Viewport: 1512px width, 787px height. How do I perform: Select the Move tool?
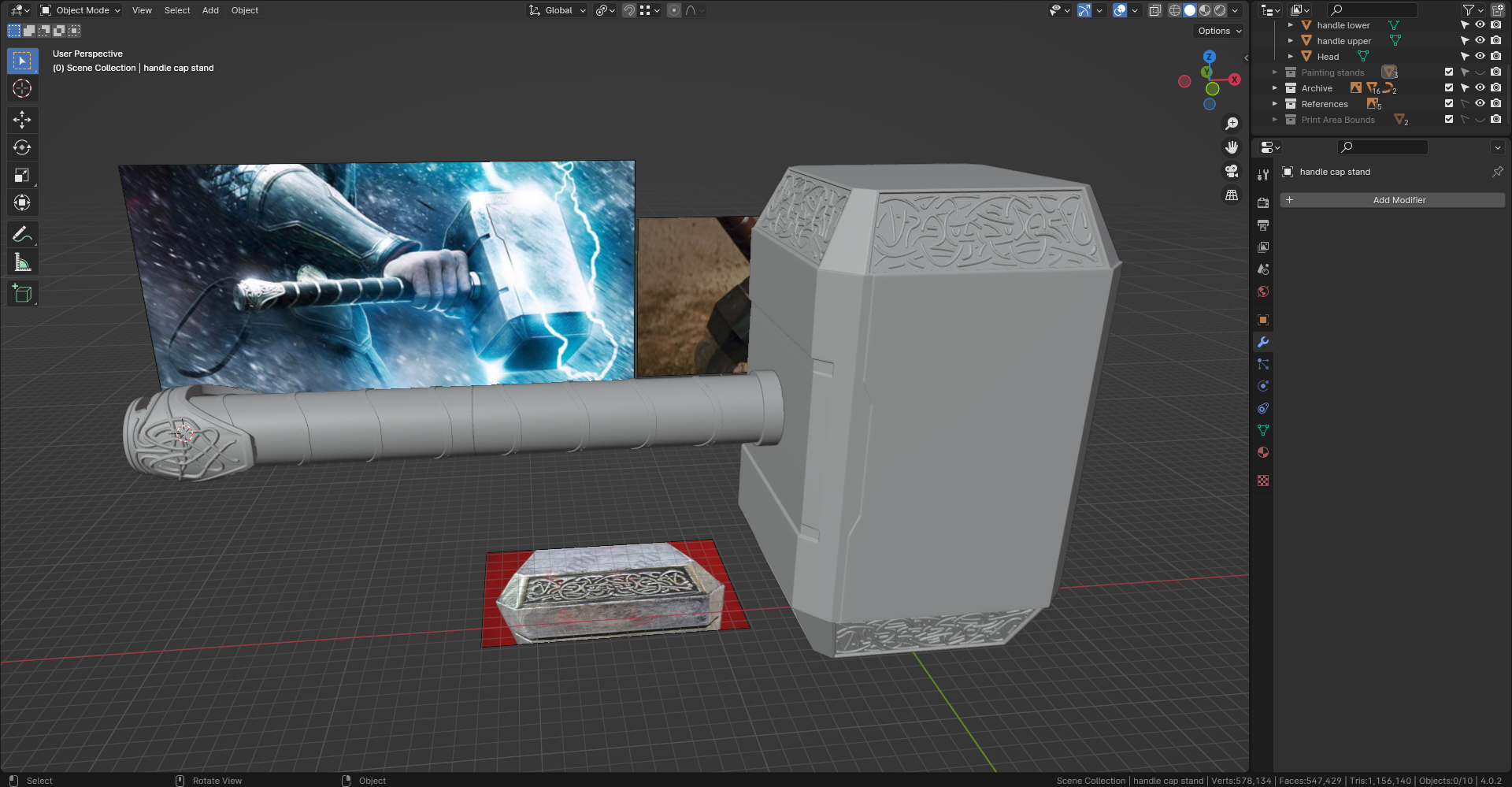tap(22, 120)
